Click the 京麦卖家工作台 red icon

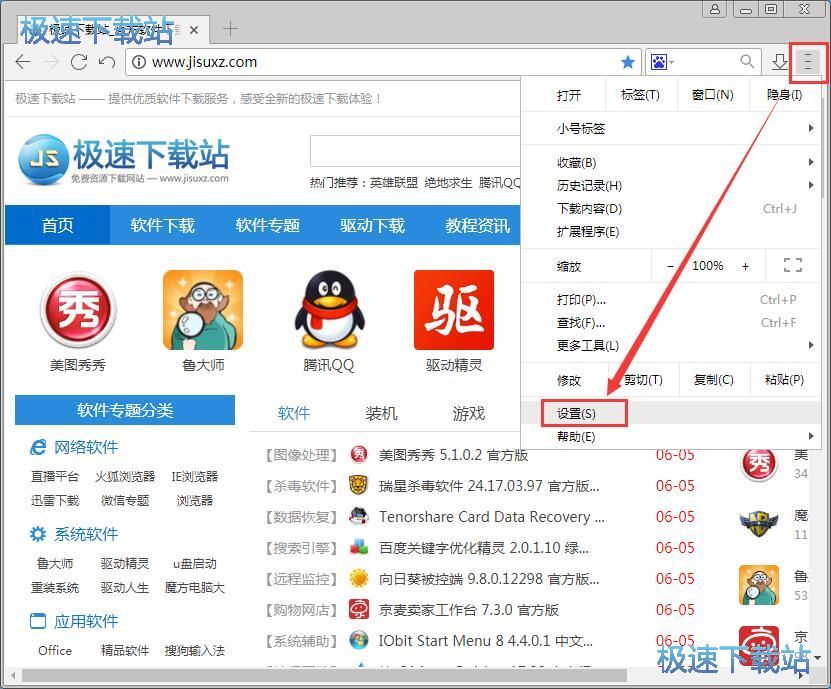click(359, 609)
